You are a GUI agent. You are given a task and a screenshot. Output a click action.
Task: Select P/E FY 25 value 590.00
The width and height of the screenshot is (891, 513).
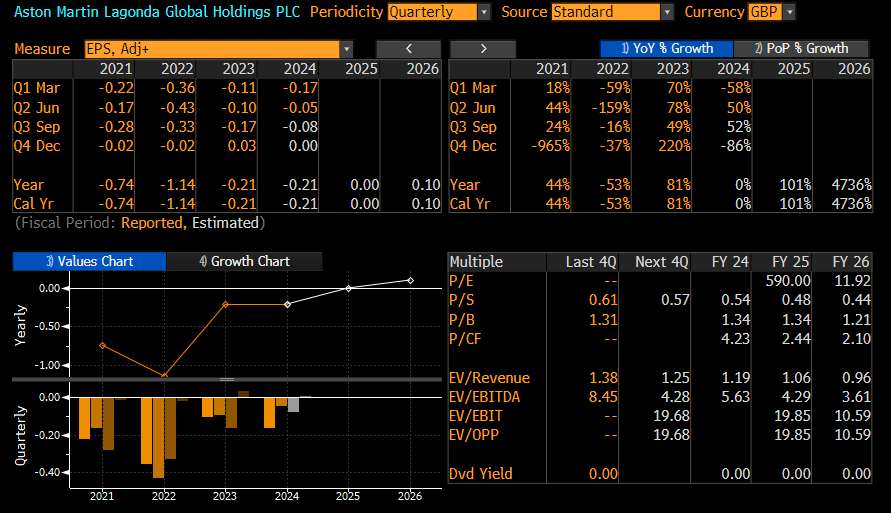(788, 281)
